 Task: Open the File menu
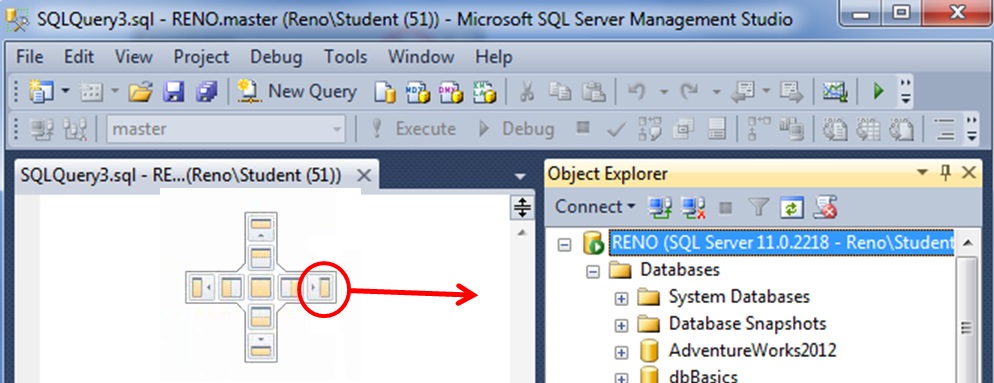coord(30,56)
